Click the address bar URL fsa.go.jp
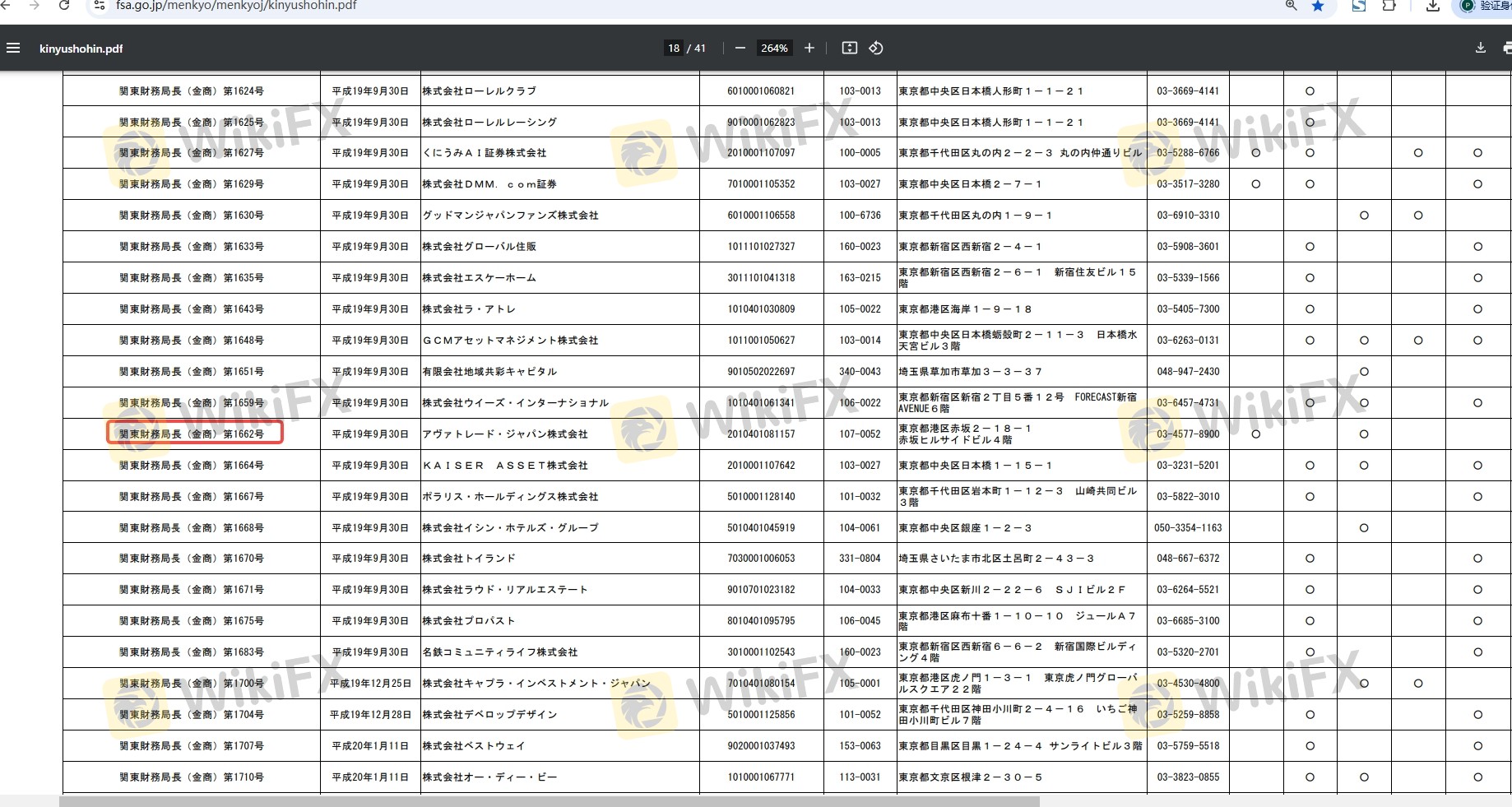 tap(236, 6)
